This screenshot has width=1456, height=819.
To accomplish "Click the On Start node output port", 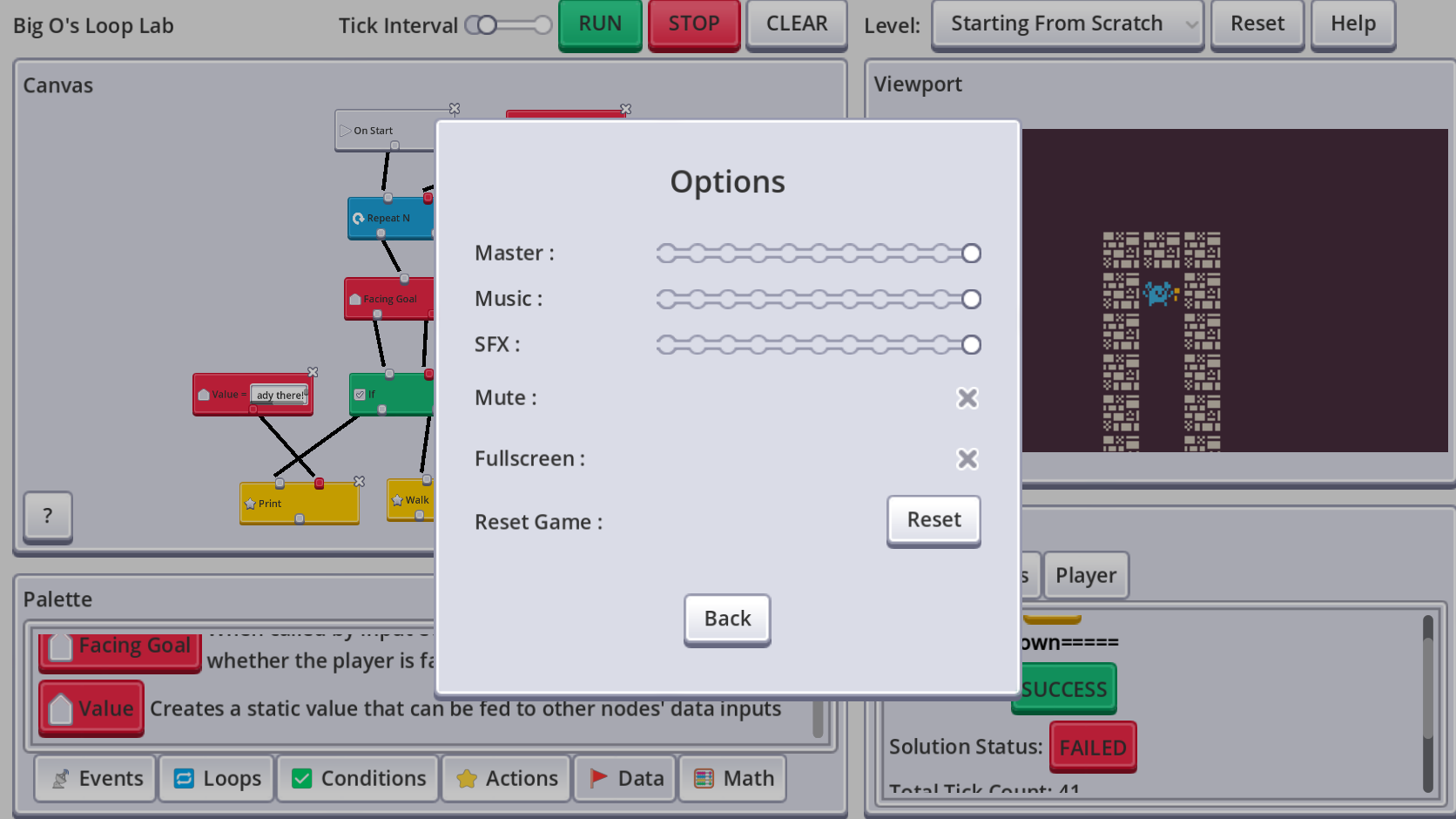I will coord(394,146).
